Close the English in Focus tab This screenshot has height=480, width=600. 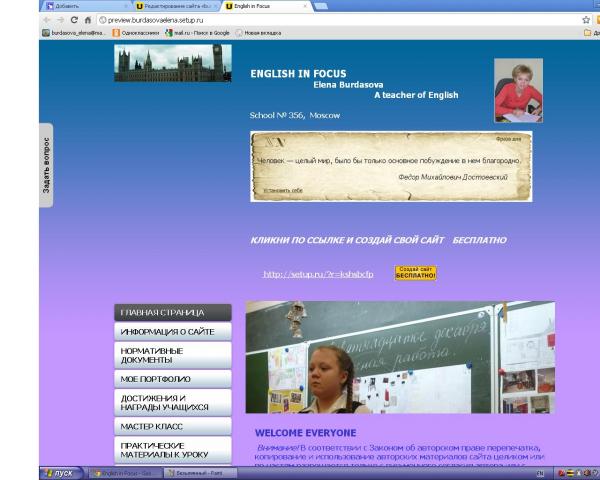click(305, 6)
